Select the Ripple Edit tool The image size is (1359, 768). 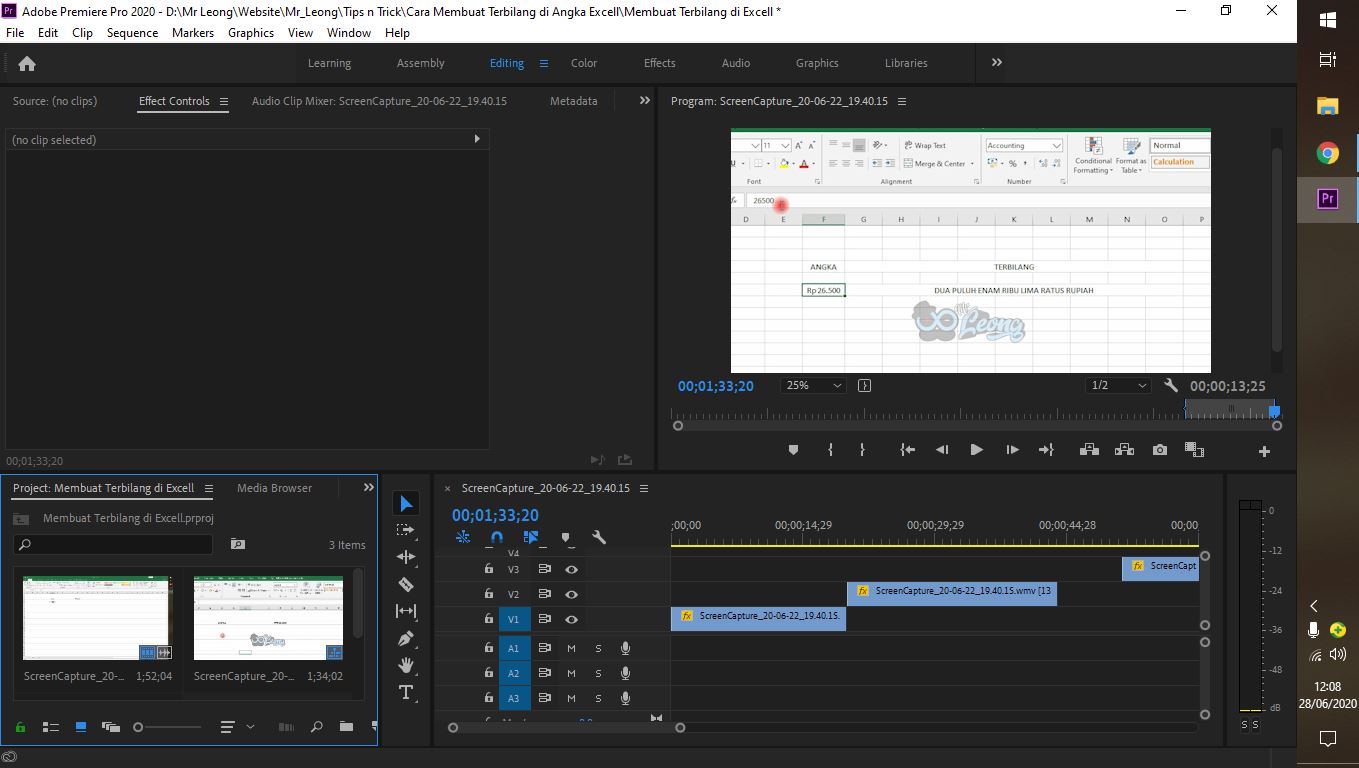405,557
